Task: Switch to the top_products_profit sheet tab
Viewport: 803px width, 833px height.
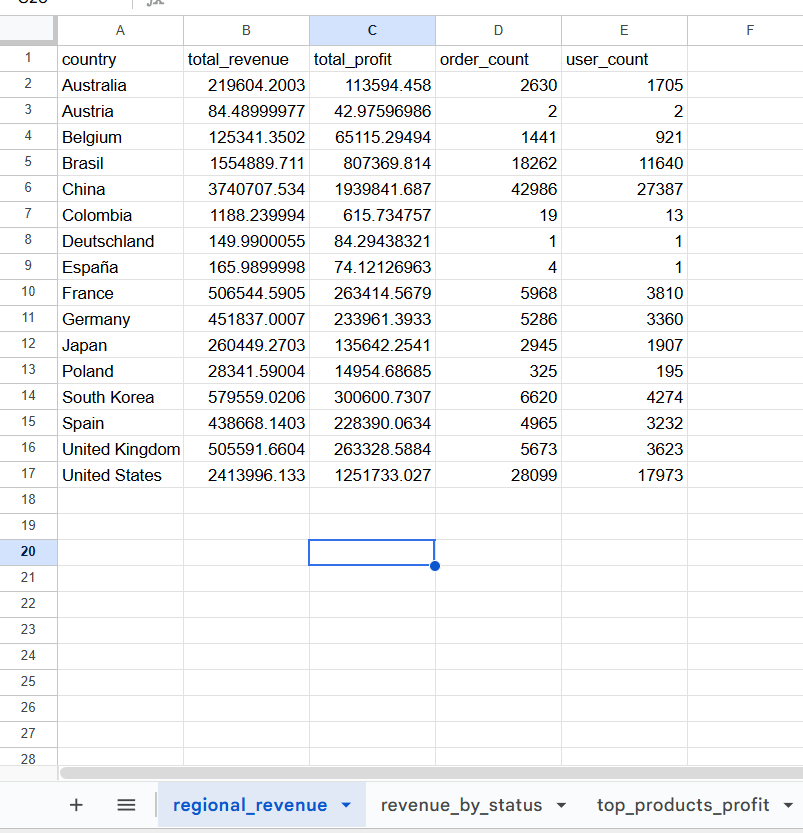Action: pyautogui.click(x=685, y=805)
